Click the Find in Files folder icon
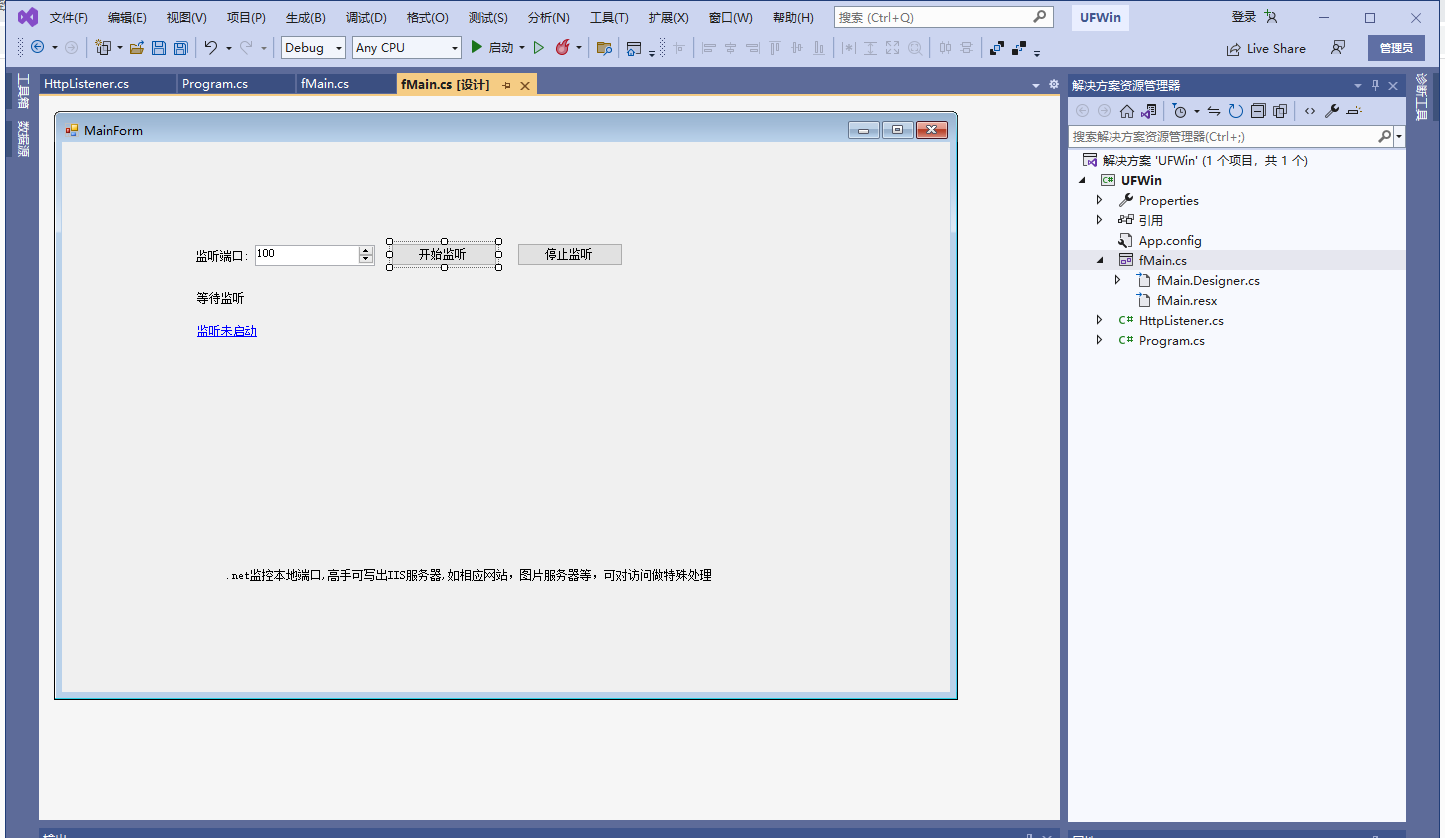Screen dimensions: 1445x838 point(604,47)
